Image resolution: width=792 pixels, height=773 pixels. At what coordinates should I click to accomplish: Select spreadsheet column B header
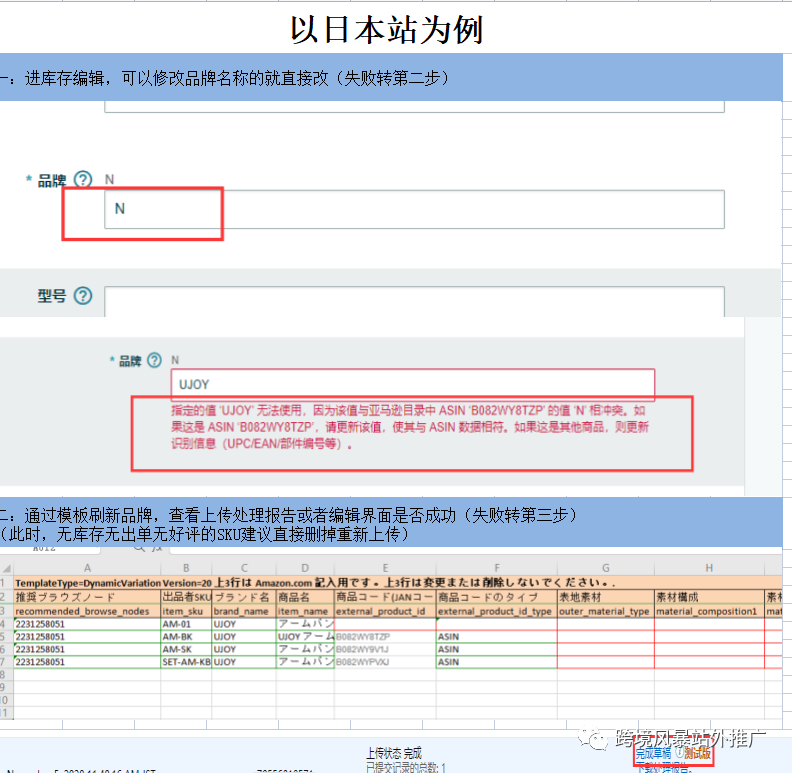coord(186,568)
